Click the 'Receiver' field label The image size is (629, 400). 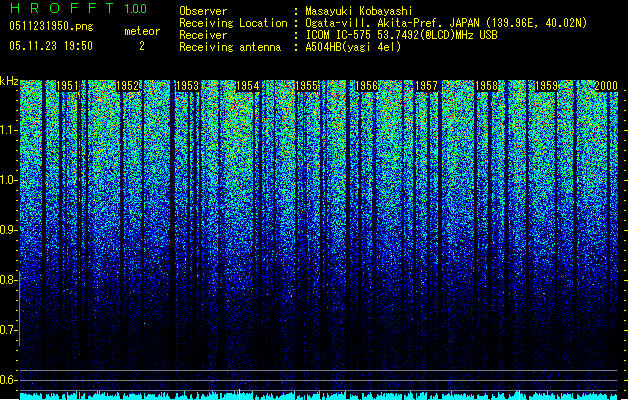203,35
